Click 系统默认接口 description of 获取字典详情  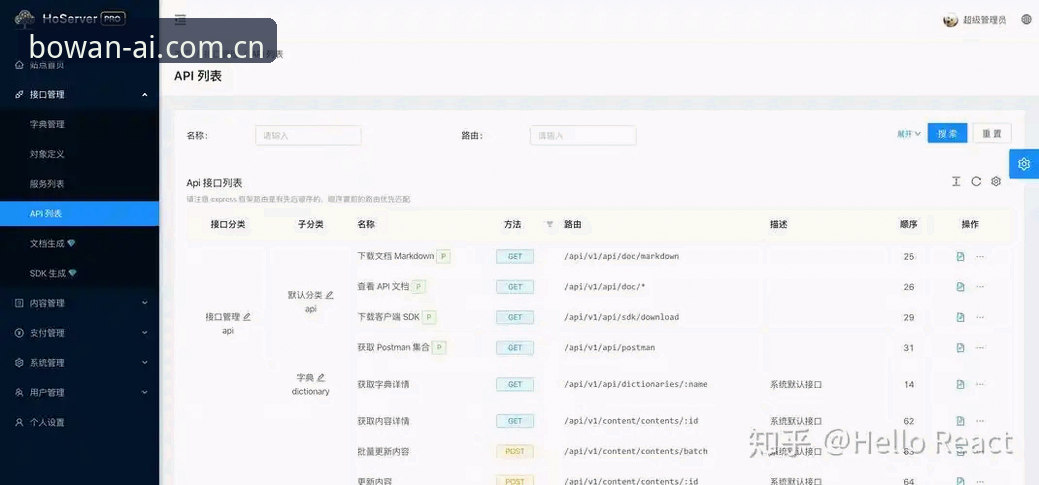pos(796,384)
